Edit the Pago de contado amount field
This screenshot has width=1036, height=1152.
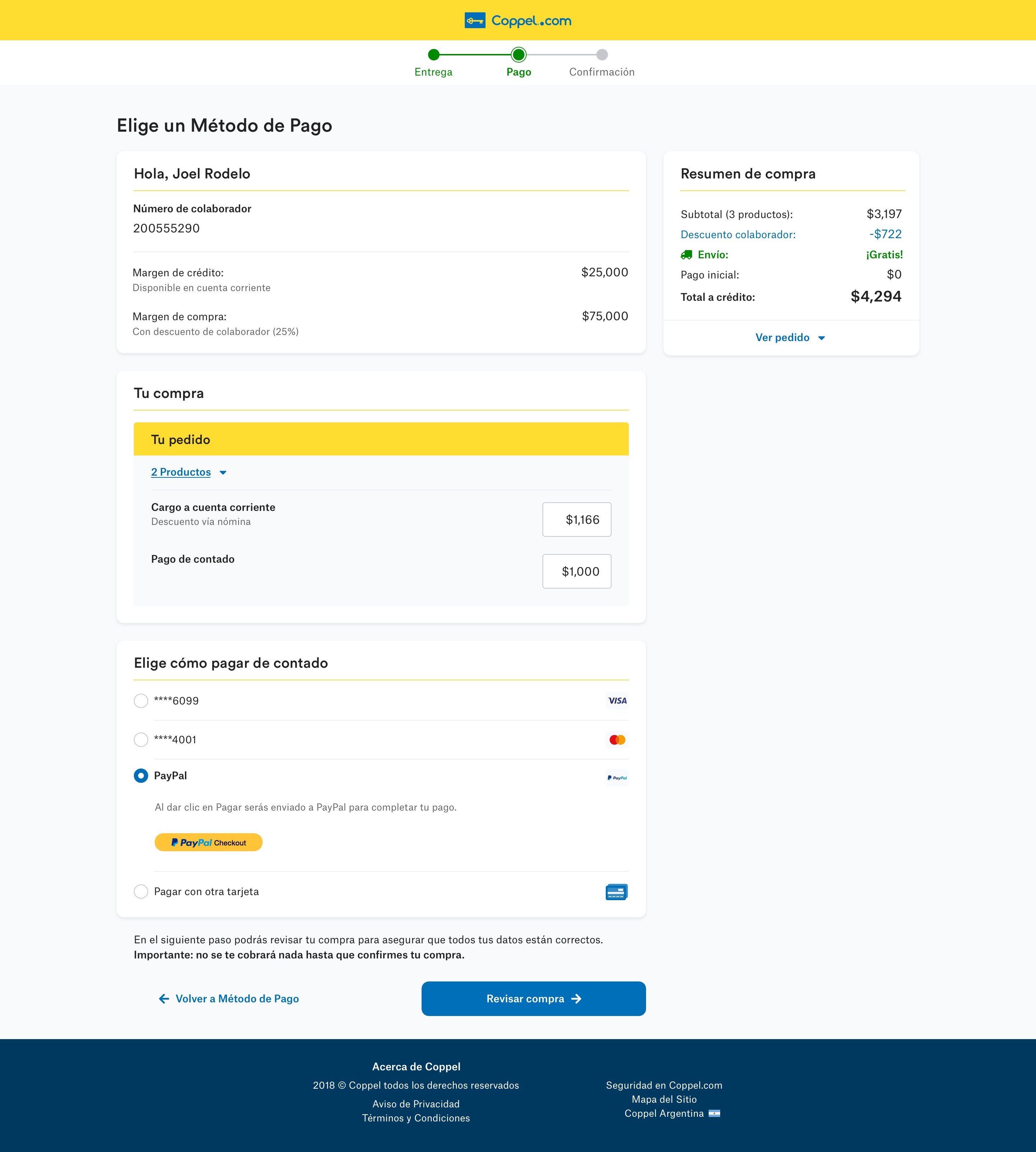tap(577, 571)
